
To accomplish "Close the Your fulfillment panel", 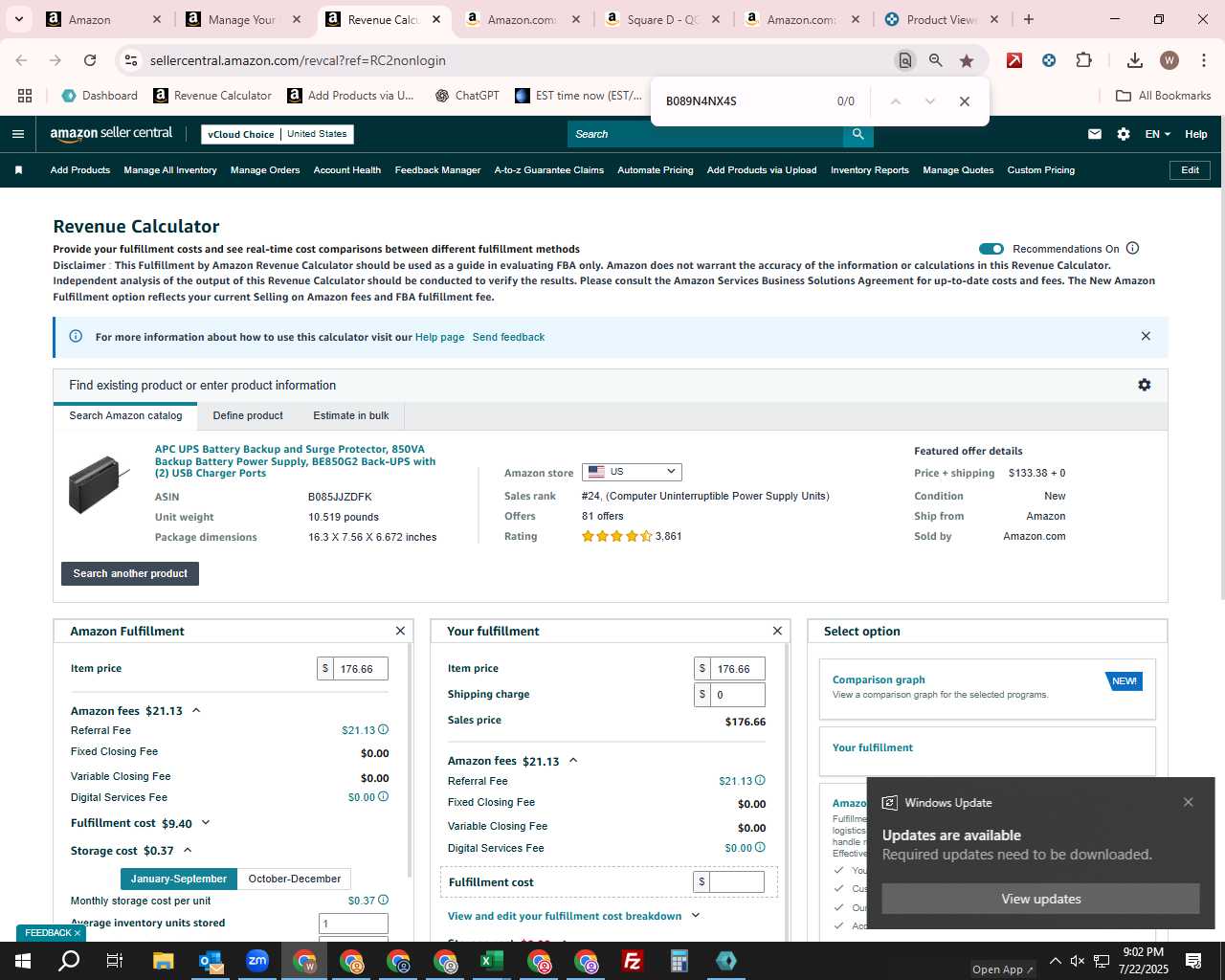I will click(x=777, y=631).
